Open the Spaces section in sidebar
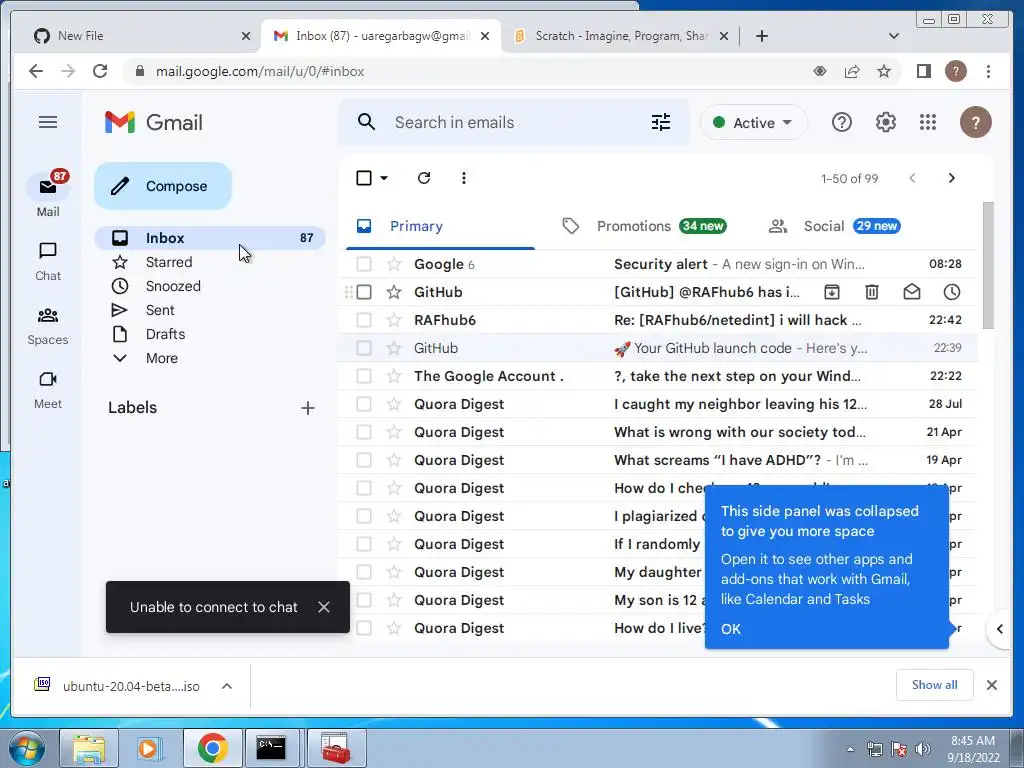The width and height of the screenshot is (1024, 768). pos(48,325)
